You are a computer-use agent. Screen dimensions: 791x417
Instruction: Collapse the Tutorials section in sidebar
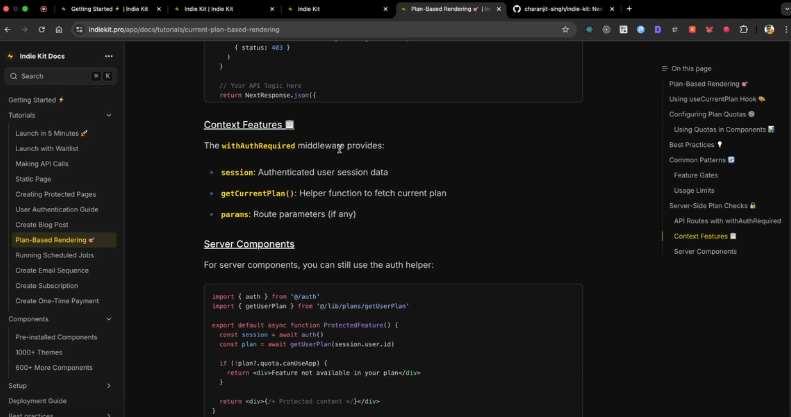coord(109,115)
